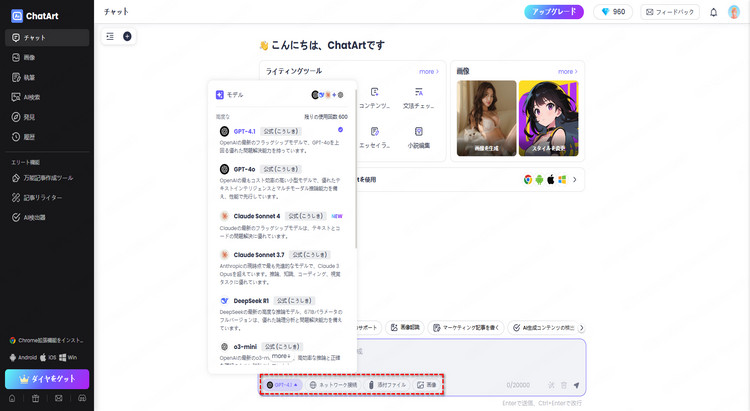Open the 小説編集 writing tool
The height and width of the screenshot is (411, 750).
pyautogui.click(x=419, y=138)
